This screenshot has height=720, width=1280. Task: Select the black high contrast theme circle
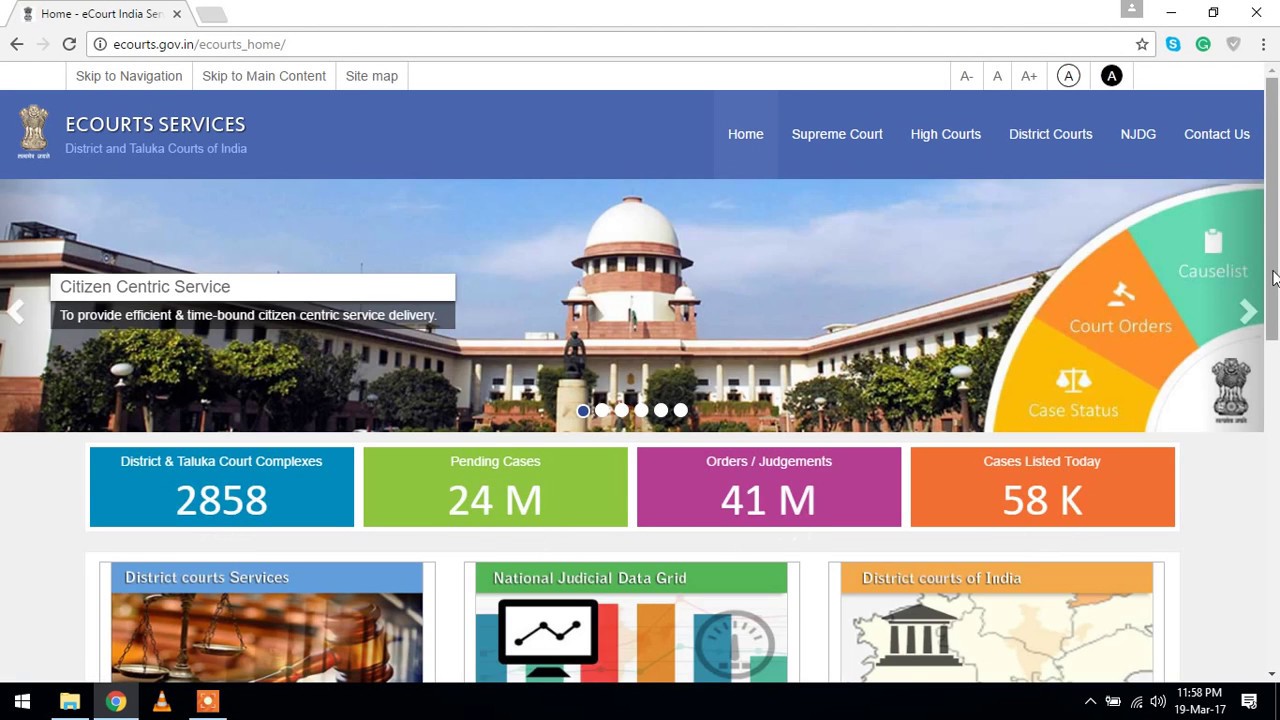[x=1111, y=76]
